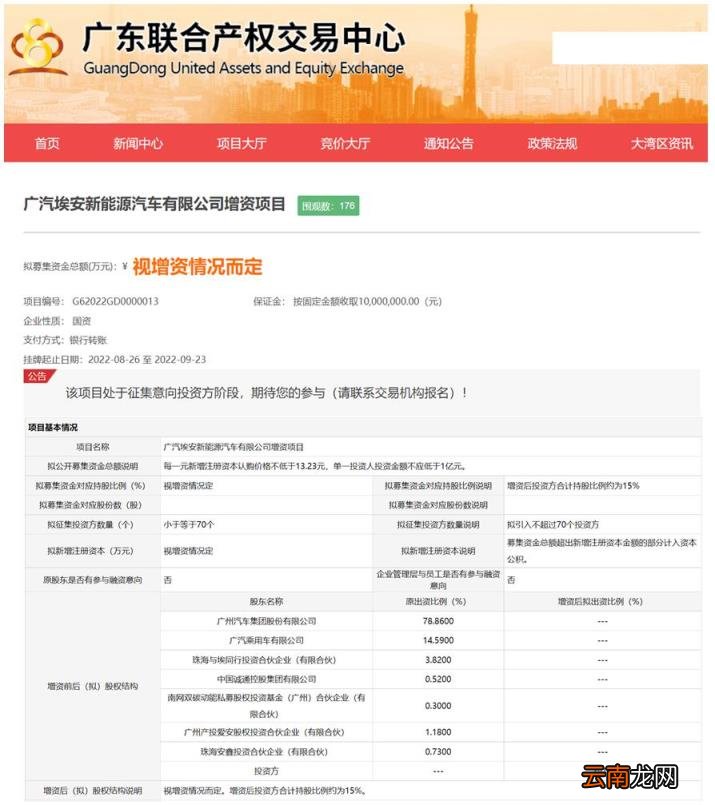Click the listing dates 2022-08-26 至 2022-09-23
Image resolution: width=715 pixels, height=805 pixels.
(147, 359)
